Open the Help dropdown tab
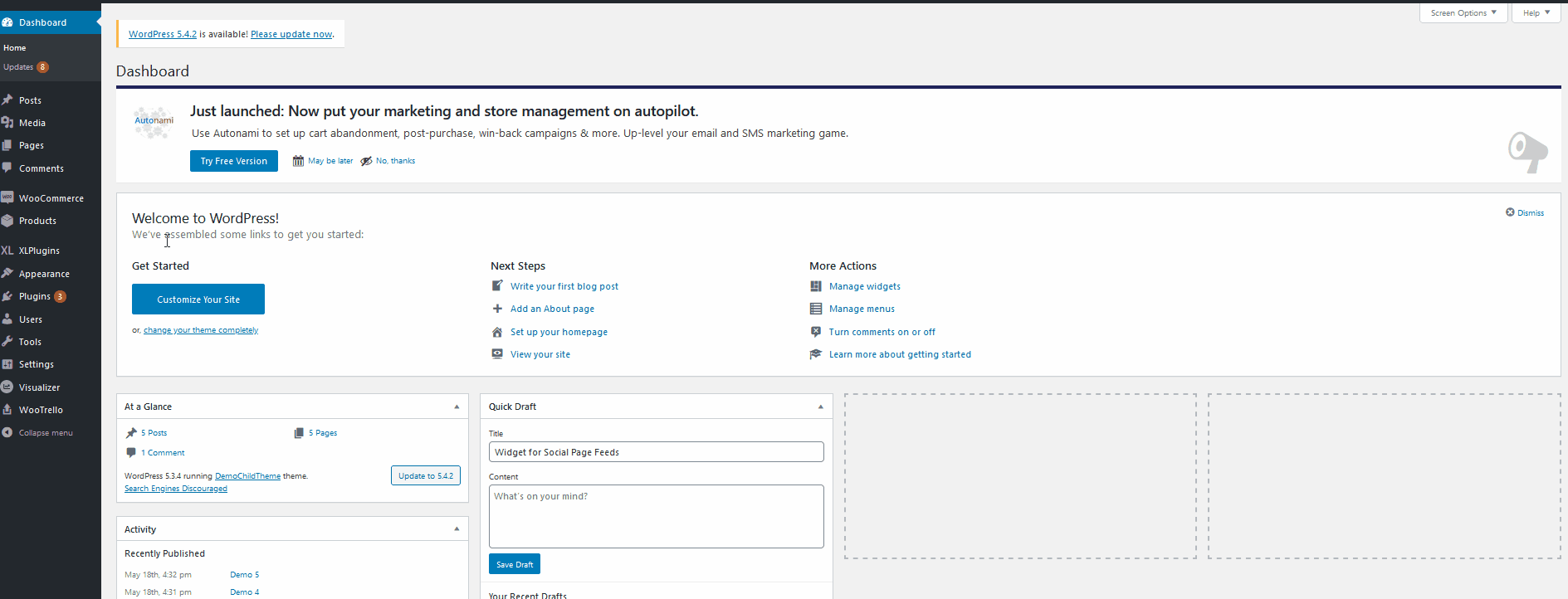The width and height of the screenshot is (1568, 599). tap(1536, 12)
